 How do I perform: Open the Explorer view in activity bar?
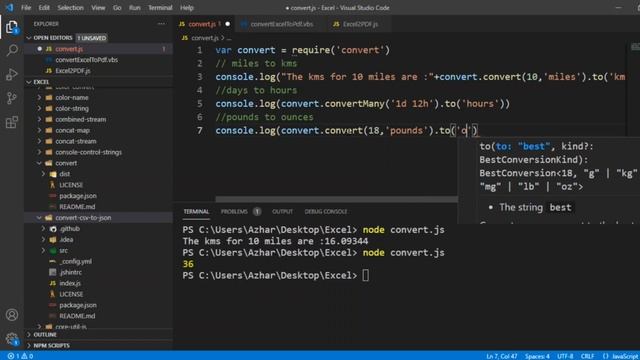tap(12, 27)
